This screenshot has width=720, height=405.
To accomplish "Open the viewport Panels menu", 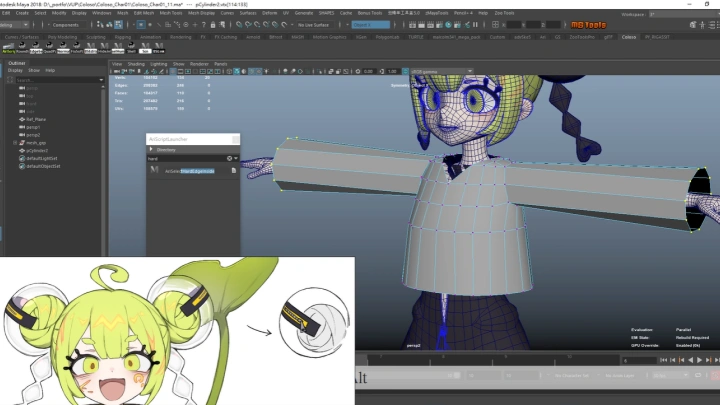I will click(x=220, y=64).
